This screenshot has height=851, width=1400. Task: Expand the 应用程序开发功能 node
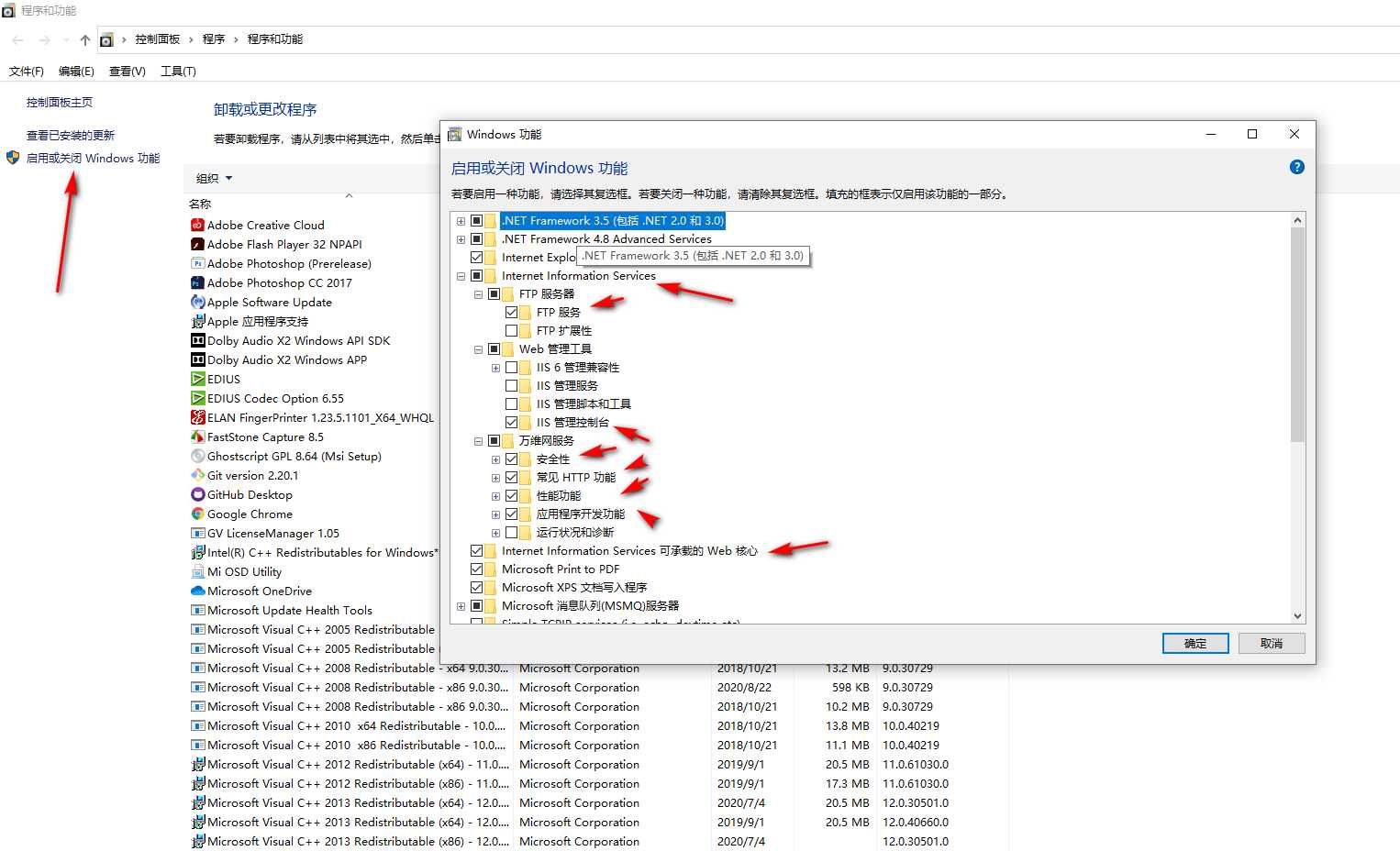point(495,514)
